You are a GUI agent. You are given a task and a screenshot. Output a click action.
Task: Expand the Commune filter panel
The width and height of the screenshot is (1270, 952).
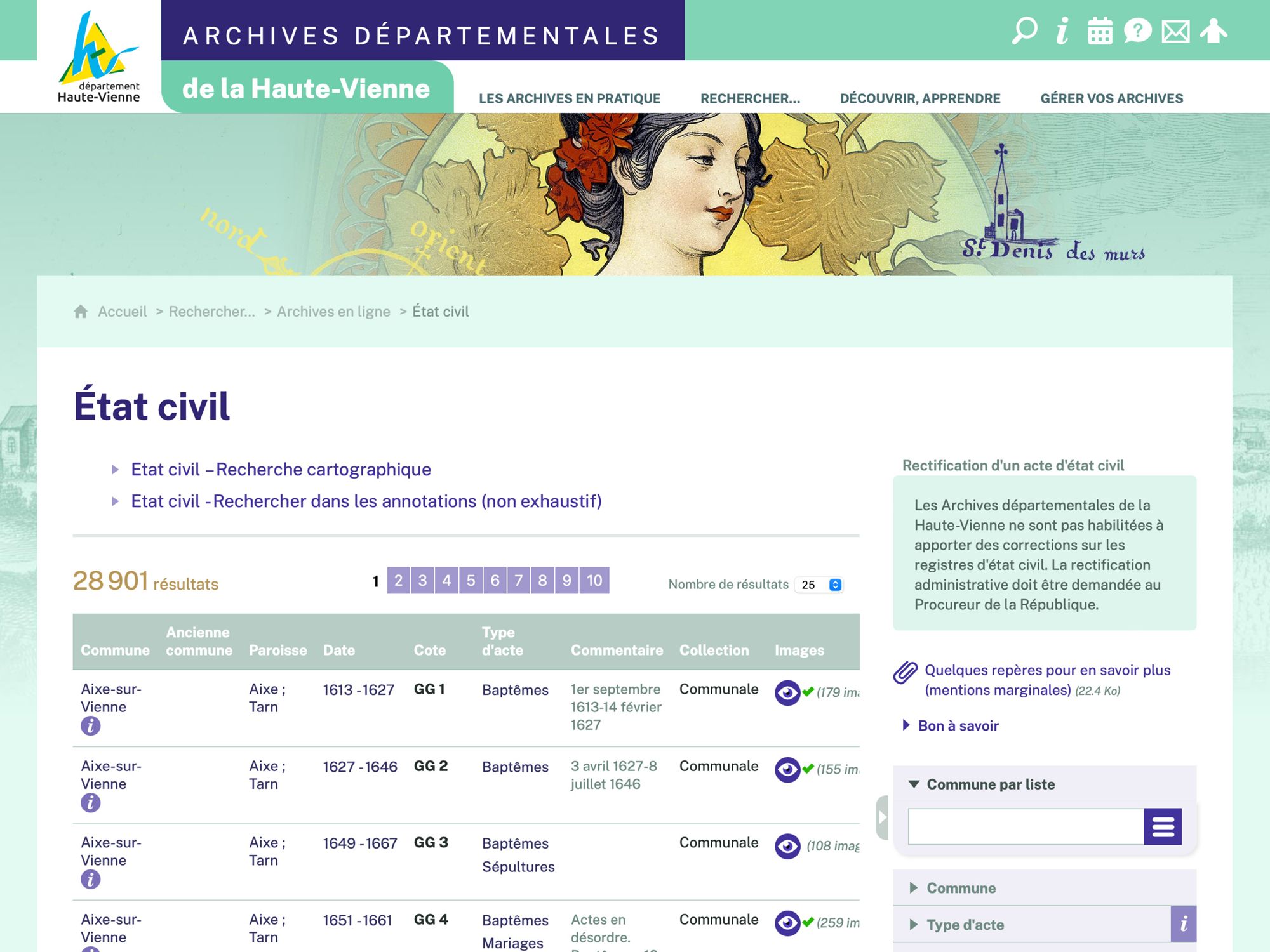[x=961, y=888]
